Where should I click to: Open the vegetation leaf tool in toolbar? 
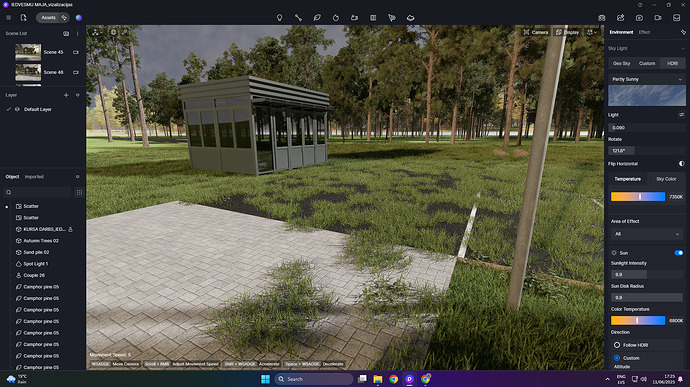tap(317, 18)
